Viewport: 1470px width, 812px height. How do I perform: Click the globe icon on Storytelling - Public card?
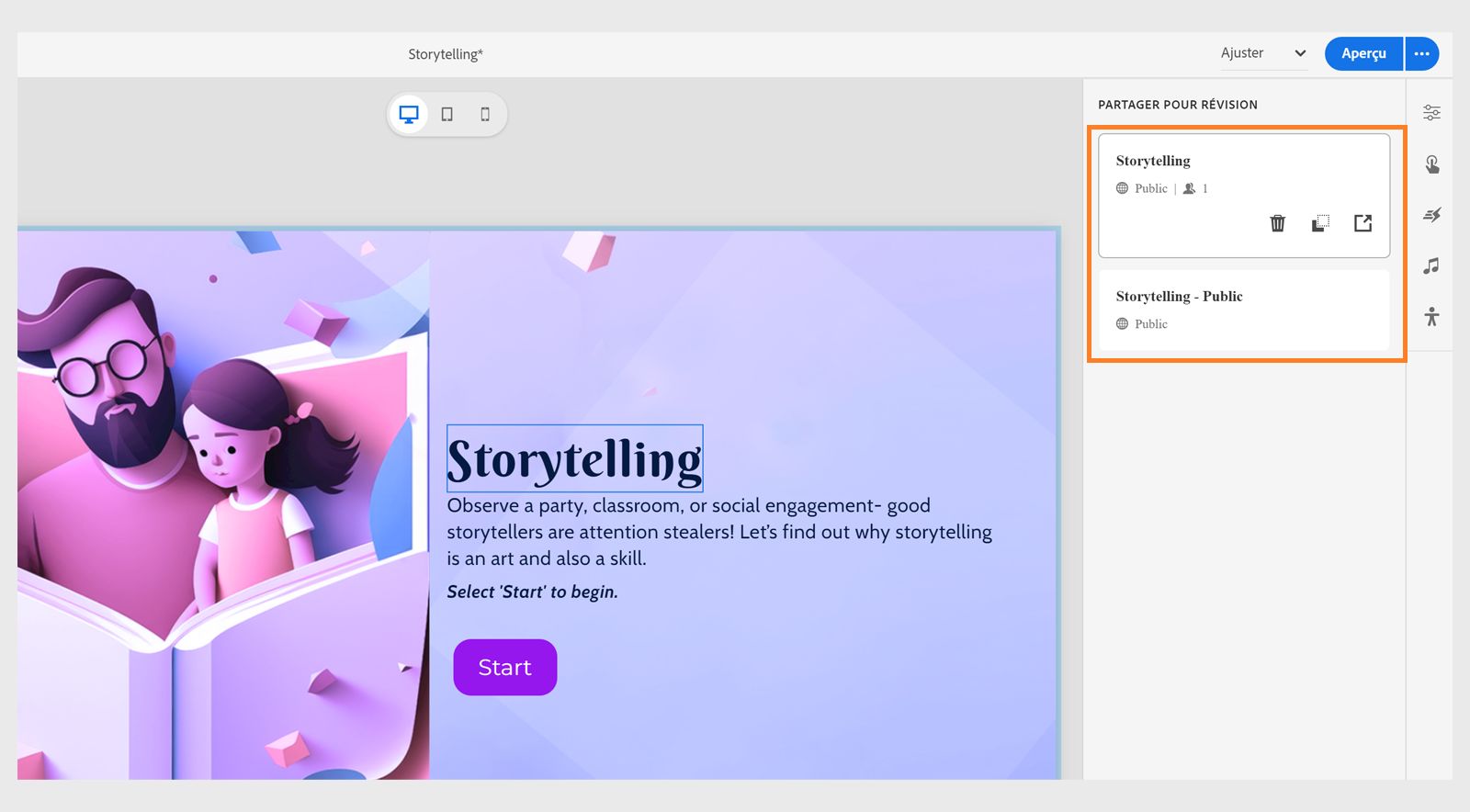tap(1122, 323)
